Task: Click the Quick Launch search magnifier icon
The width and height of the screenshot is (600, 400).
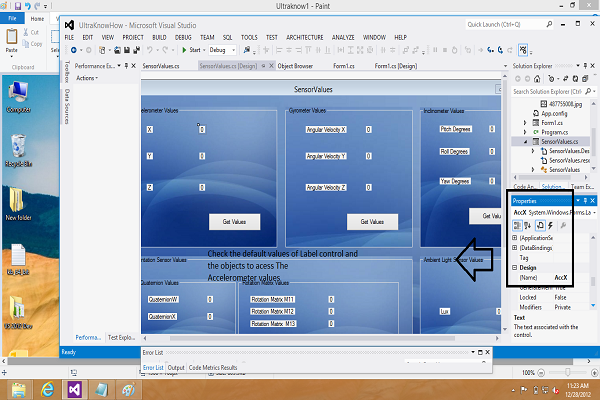Action: point(549,24)
